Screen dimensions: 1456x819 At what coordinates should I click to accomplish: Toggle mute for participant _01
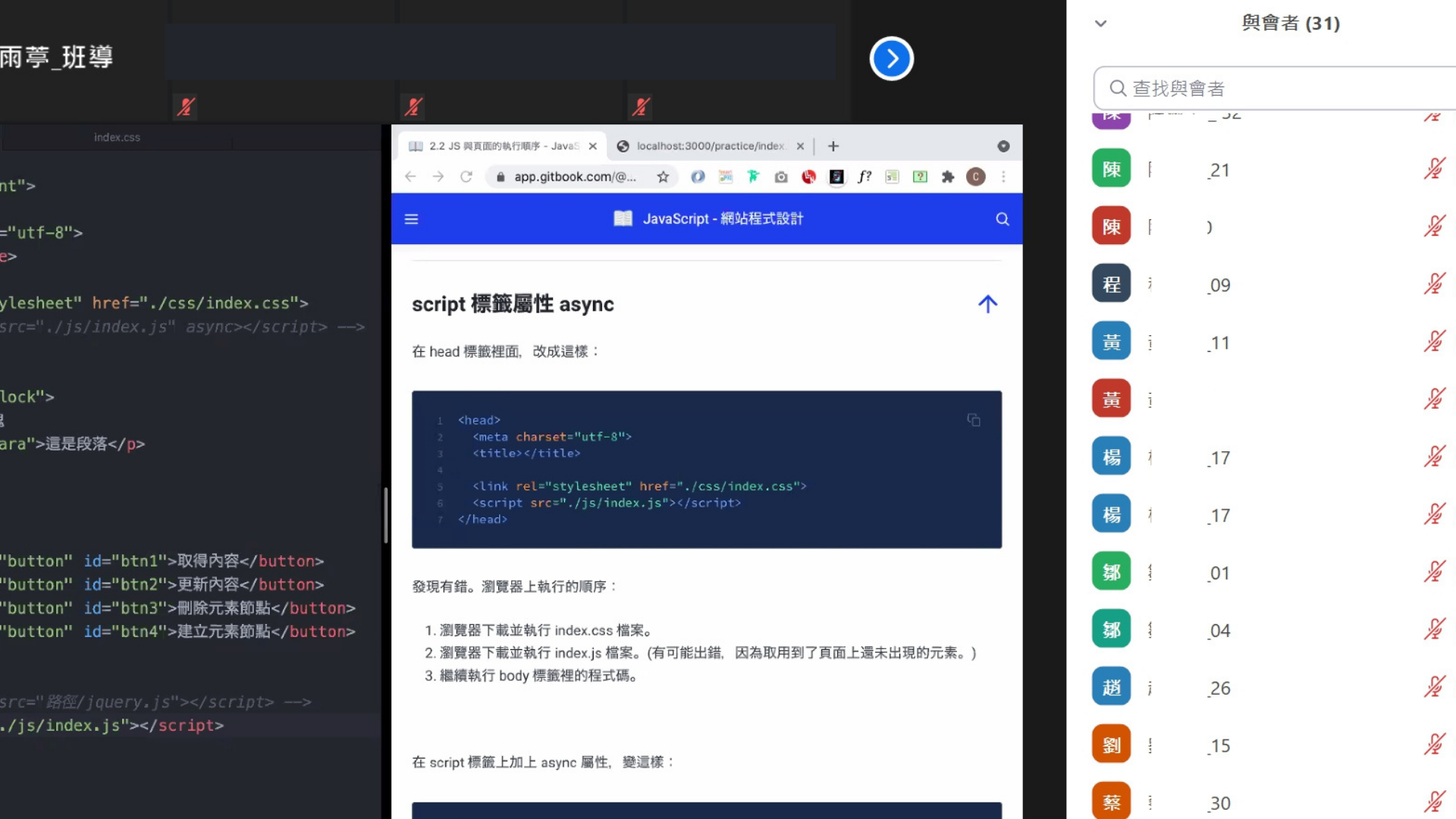(x=1434, y=573)
